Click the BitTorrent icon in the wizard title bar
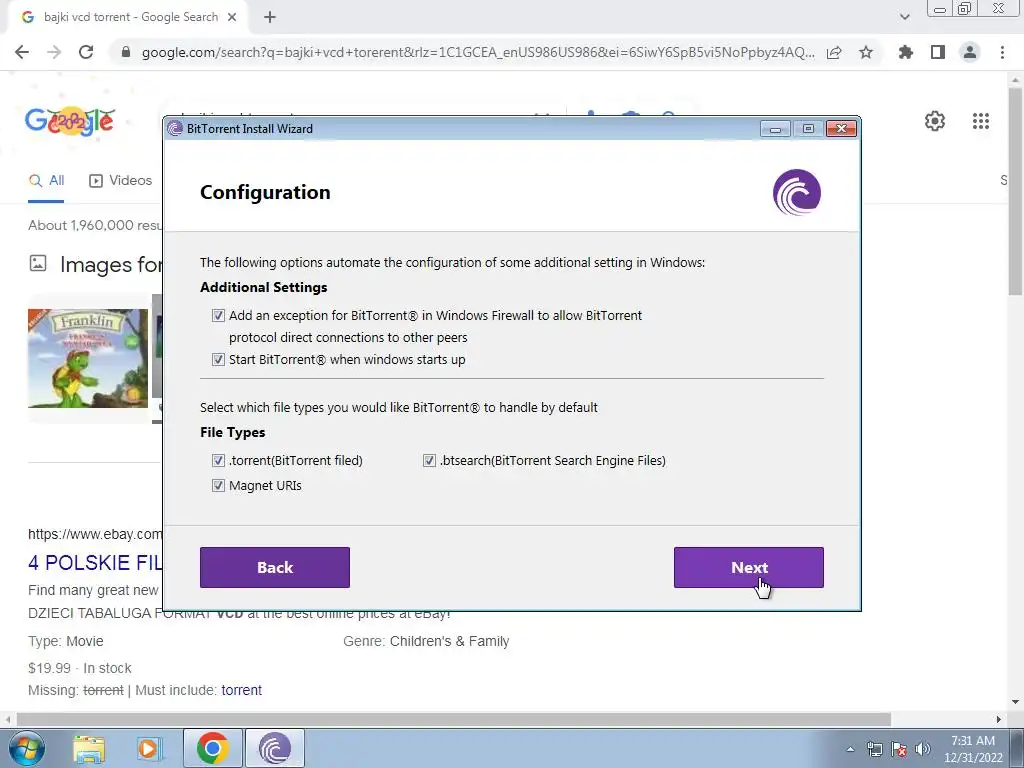 click(175, 129)
